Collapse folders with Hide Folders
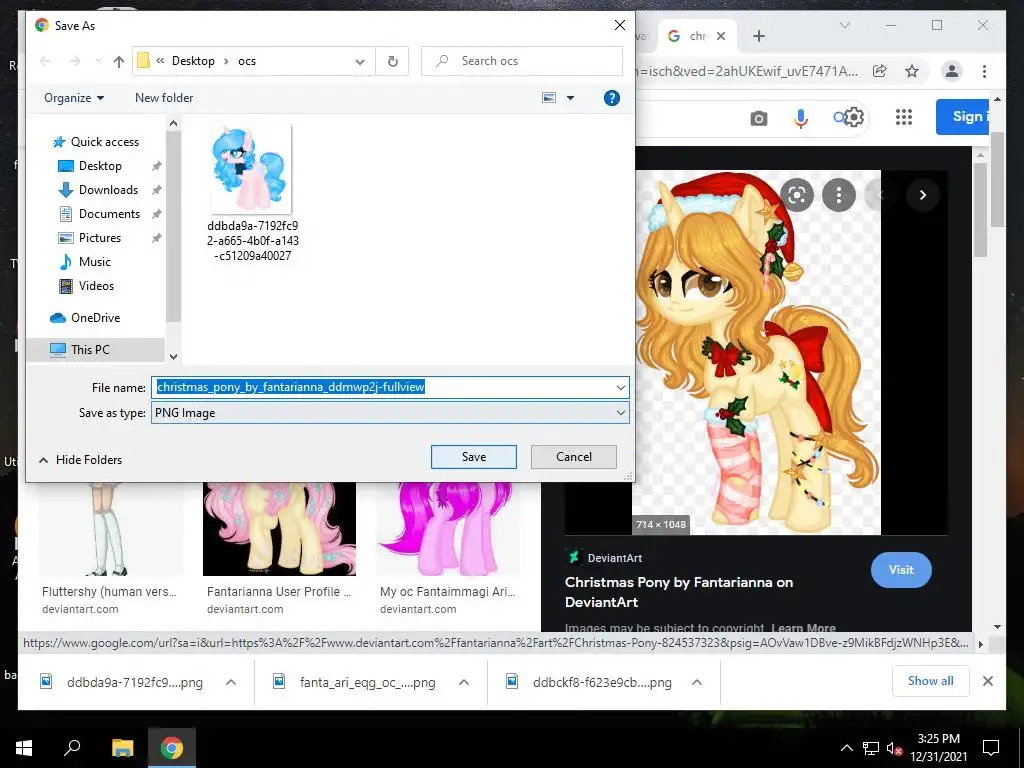Screen dimensions: 1024x768 (x=80, y=460)
